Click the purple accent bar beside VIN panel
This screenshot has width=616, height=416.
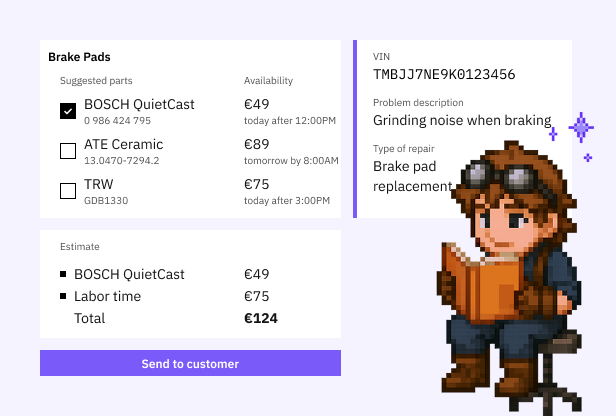pos(355,129)
